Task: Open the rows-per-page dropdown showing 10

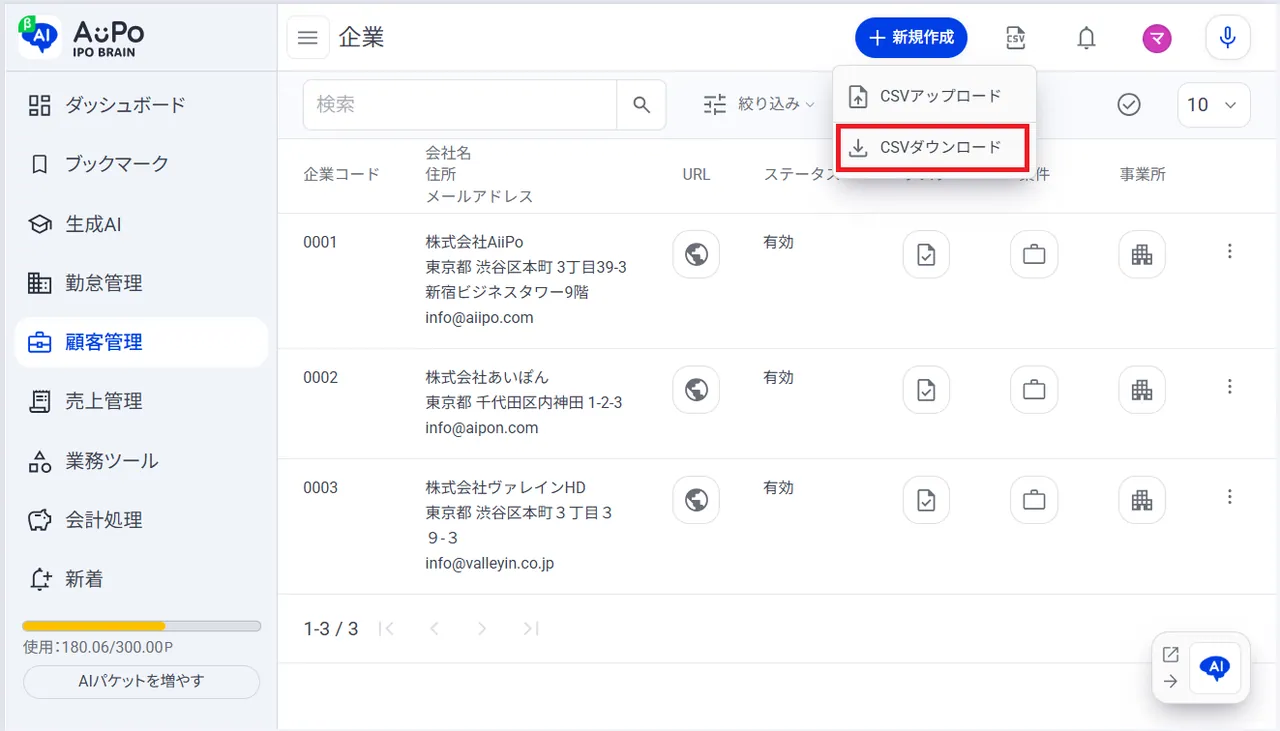Action: click(x=1214, y=105)
